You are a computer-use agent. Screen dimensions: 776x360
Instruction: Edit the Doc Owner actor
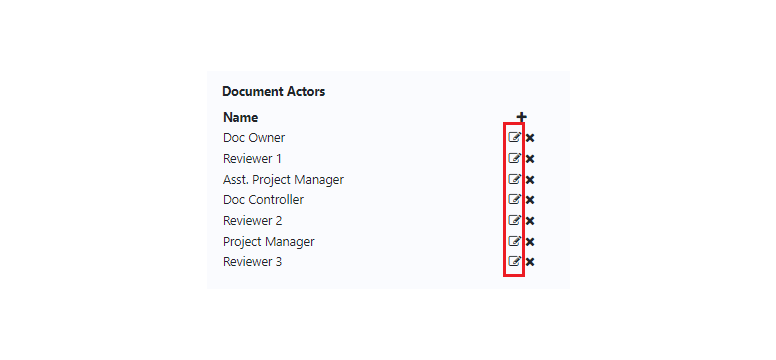[515, 137]
